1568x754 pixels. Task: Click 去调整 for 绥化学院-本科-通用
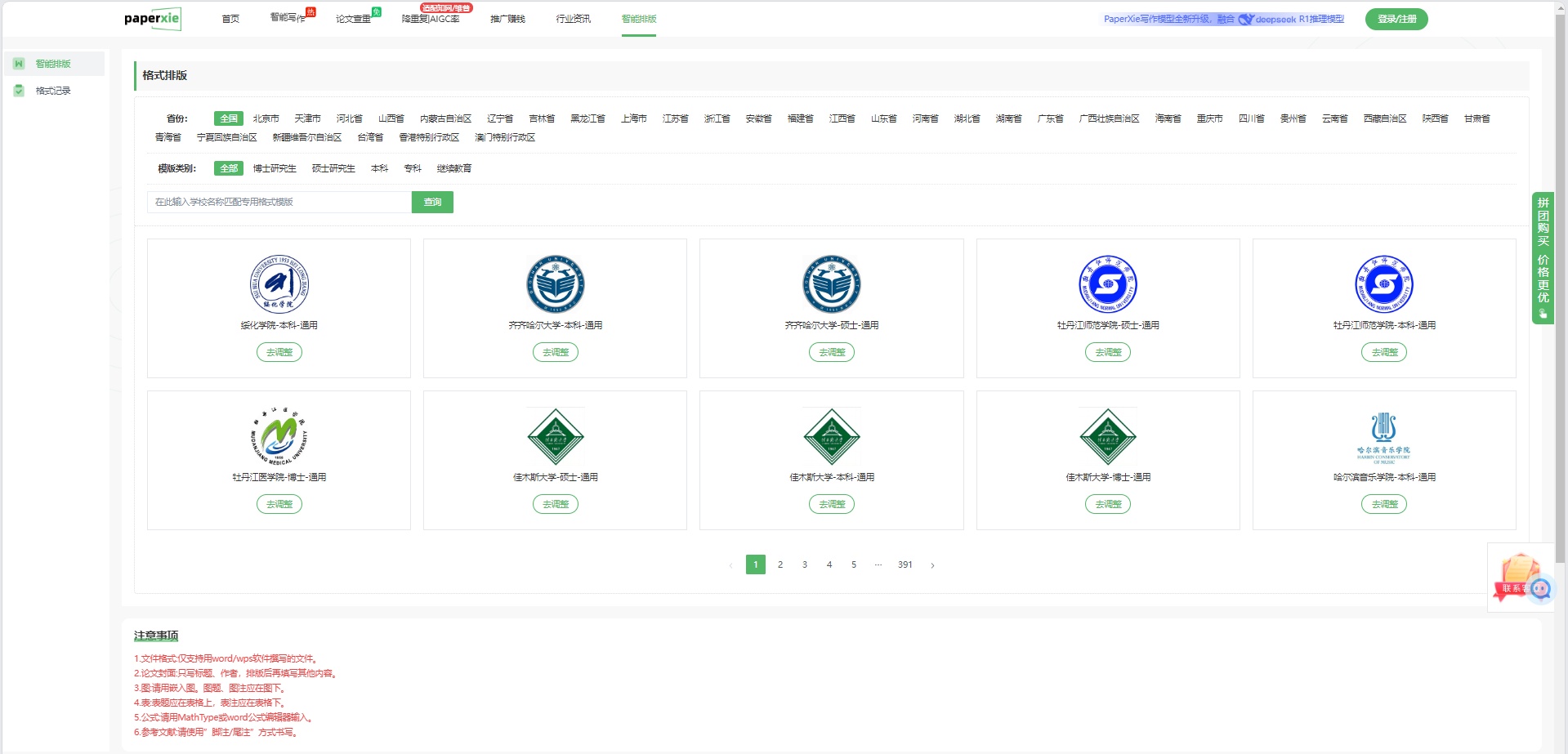[279, 352]
